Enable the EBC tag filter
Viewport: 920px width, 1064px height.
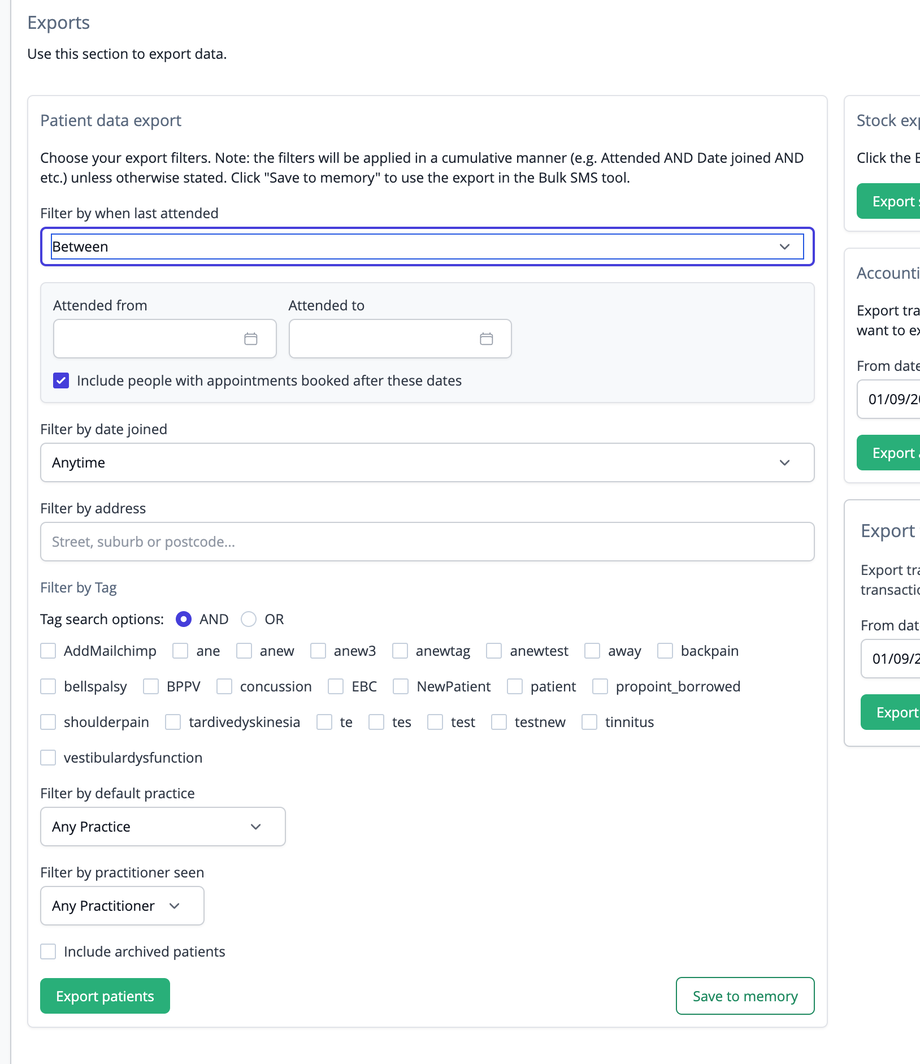tap(336, 686)
